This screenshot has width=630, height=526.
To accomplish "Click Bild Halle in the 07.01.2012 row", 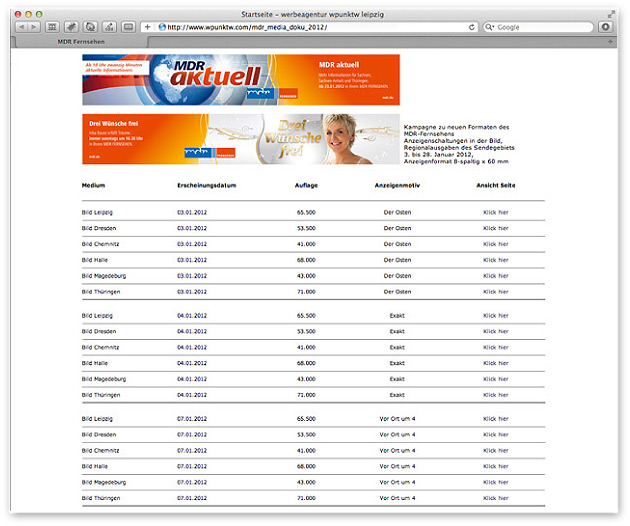I will click(95, 467).
